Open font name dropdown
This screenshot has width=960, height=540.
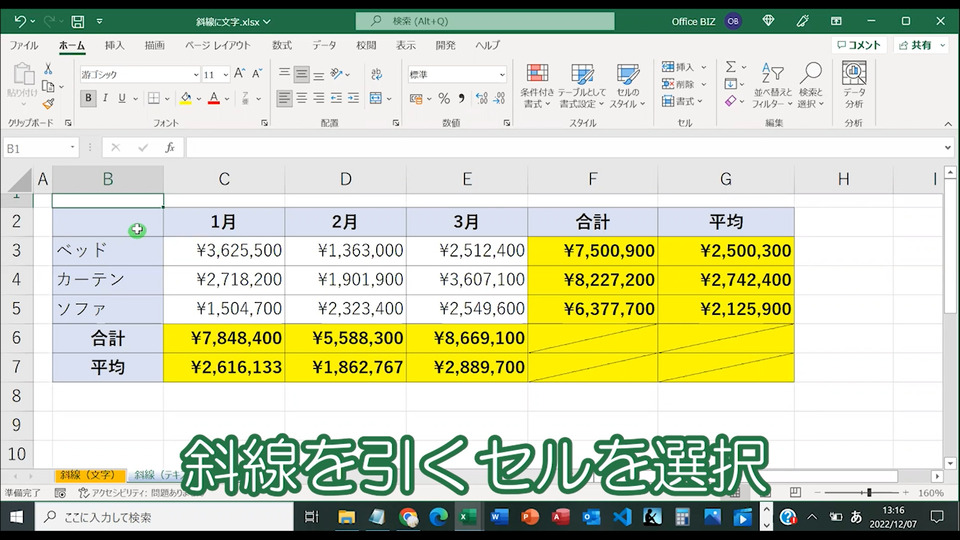[196, 75]
